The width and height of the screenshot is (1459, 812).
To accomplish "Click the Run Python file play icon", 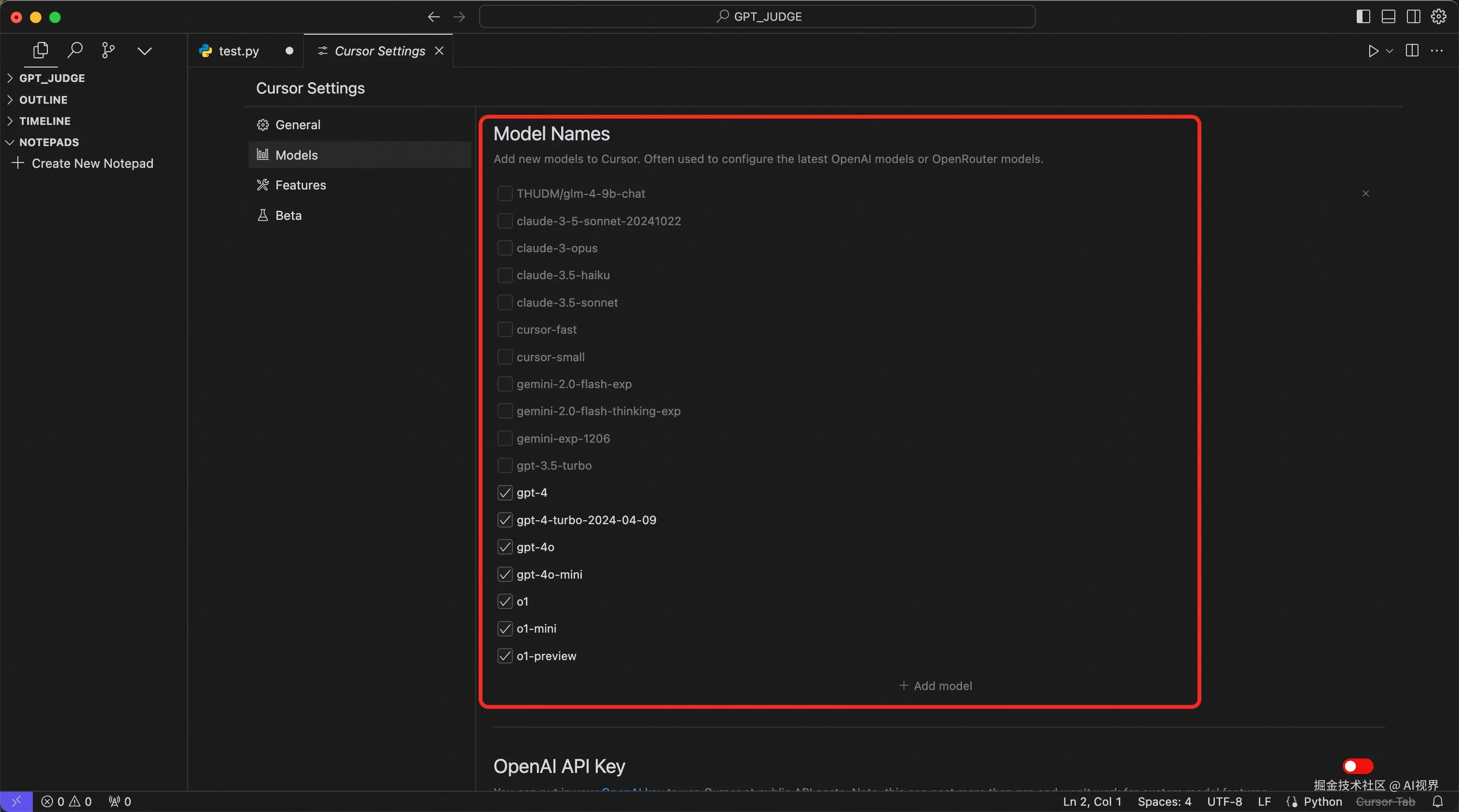I will 1373,51.
